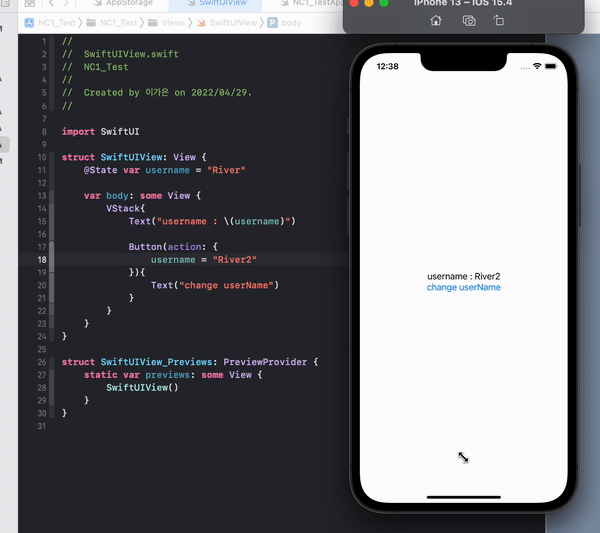Click the Created by comment line
Image resolution: width=600 pixels, height=533 pixels.
[x=157, y=93]
